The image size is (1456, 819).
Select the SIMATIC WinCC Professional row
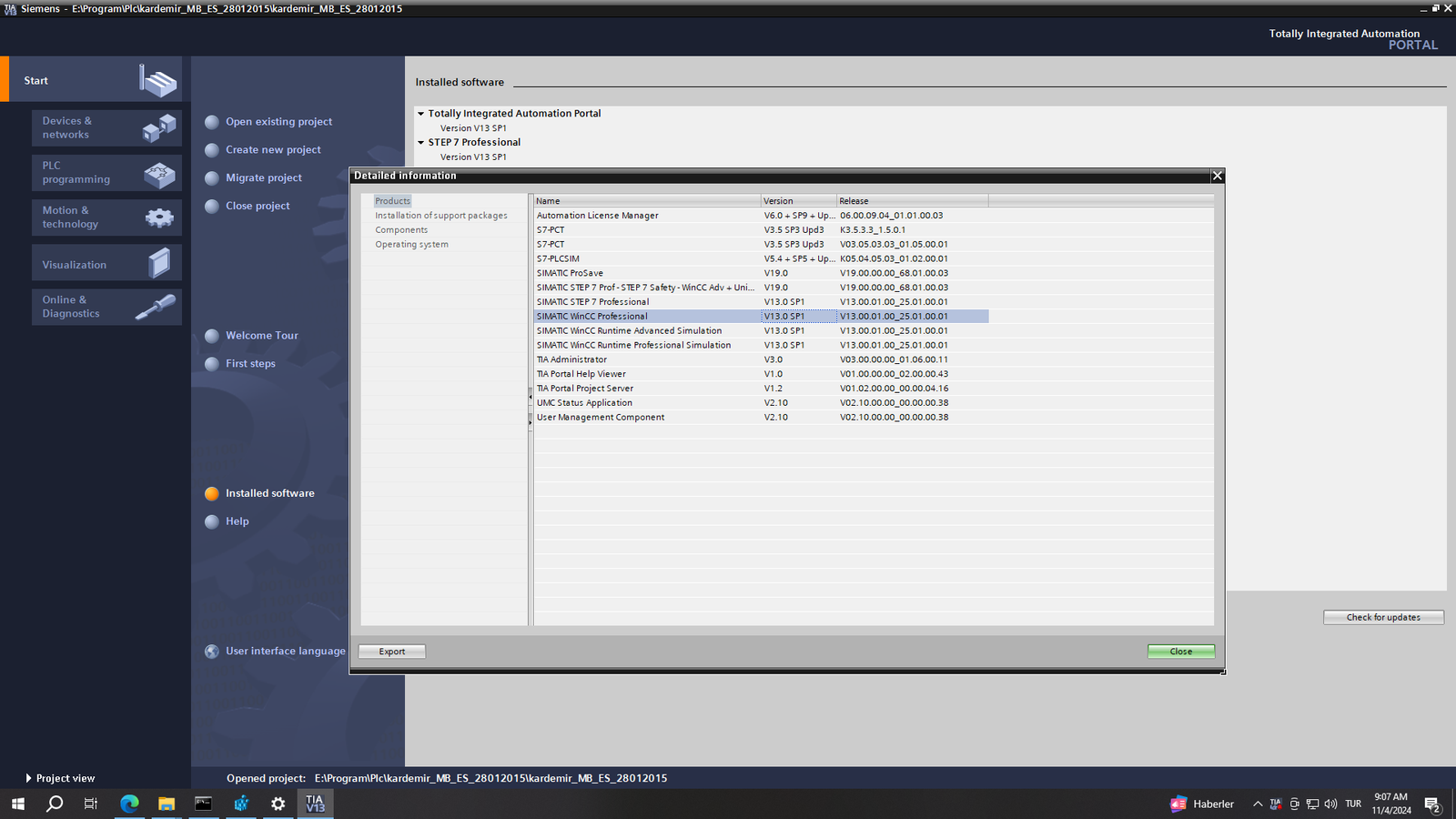pyautogui.click(x=761, y=317)
